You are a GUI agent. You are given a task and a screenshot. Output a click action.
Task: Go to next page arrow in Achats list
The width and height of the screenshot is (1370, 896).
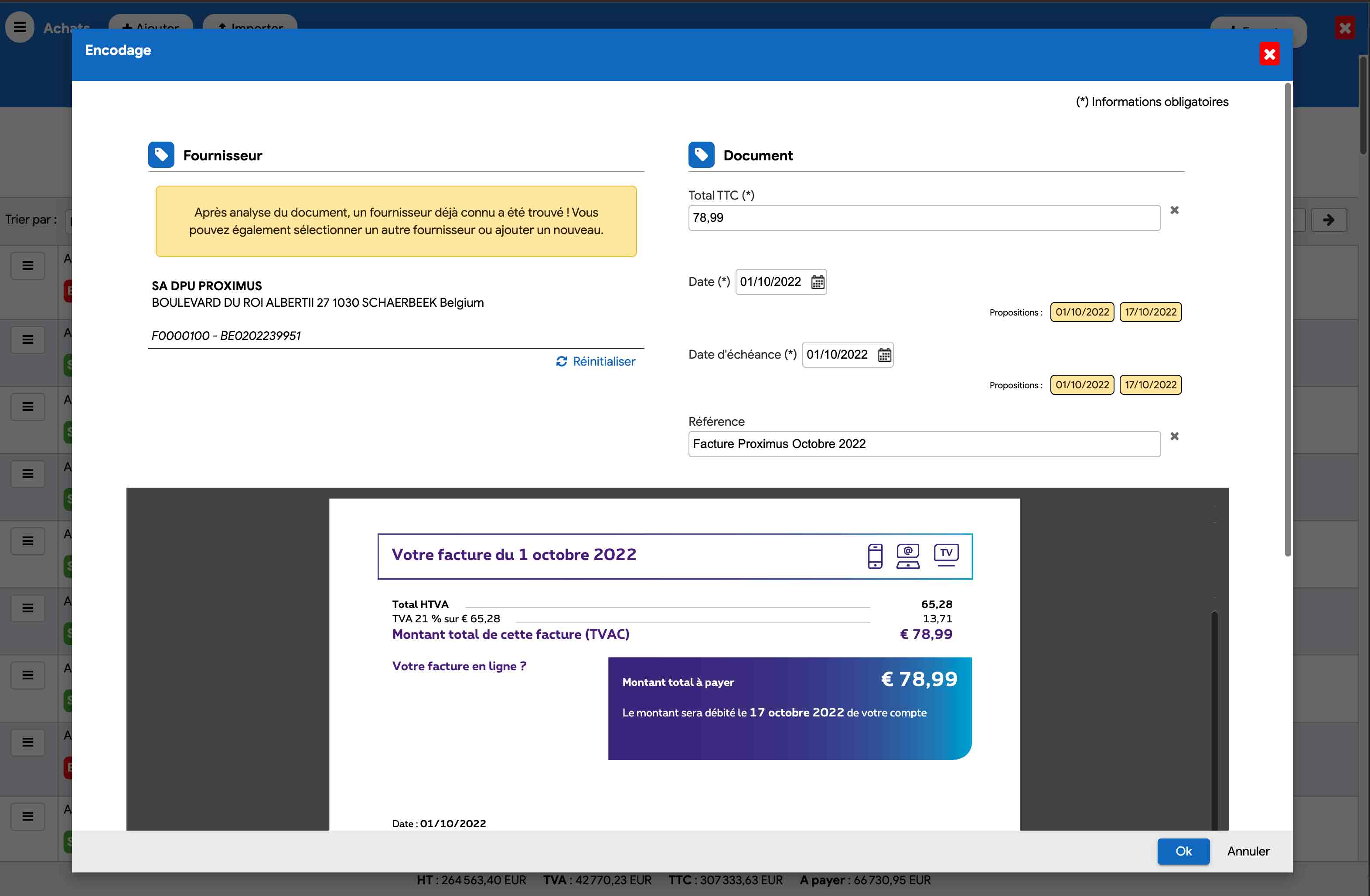1329,220
